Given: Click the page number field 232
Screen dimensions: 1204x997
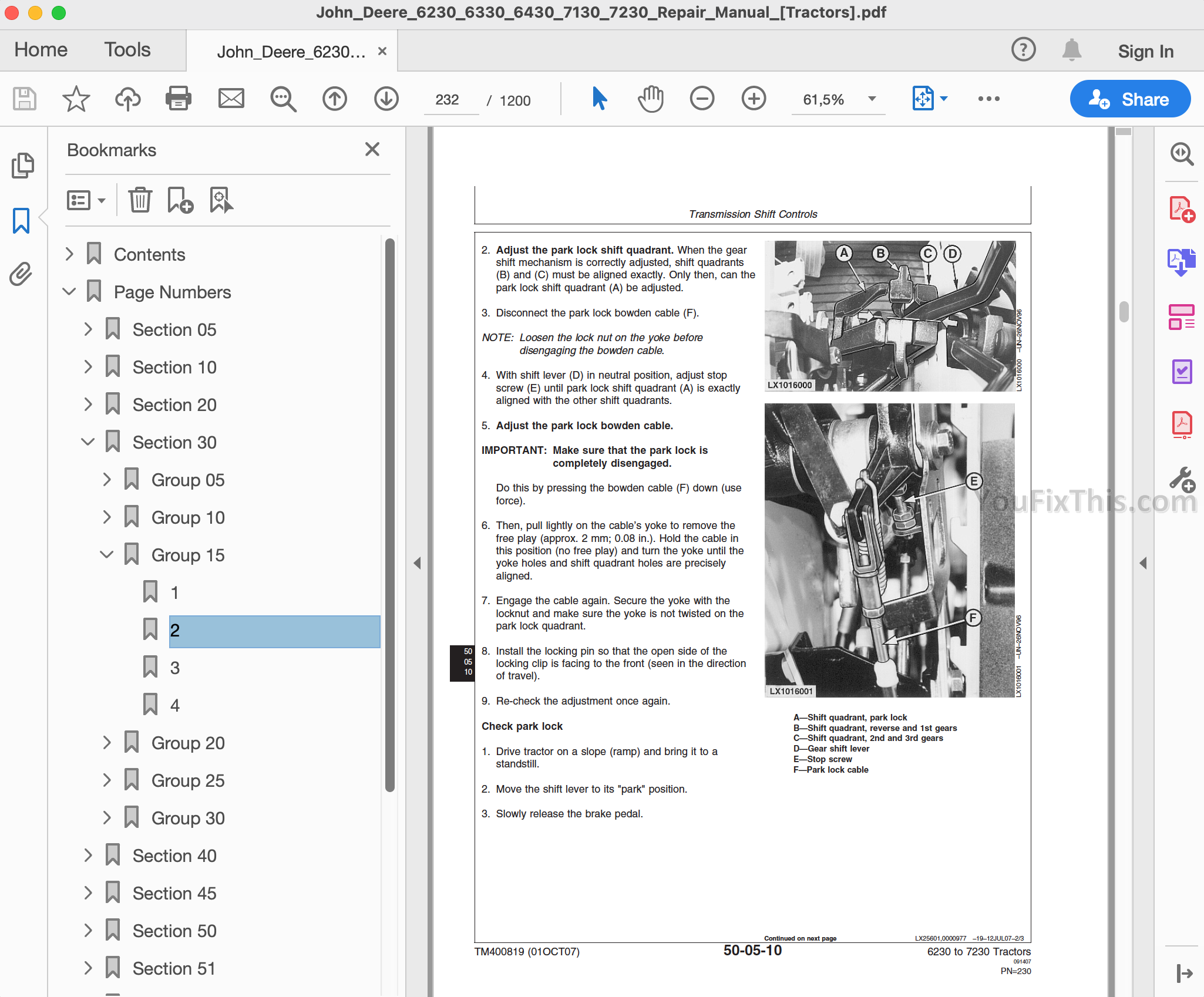Looking at the screenshot, I should pyautogui.click(x=448, y=100).
